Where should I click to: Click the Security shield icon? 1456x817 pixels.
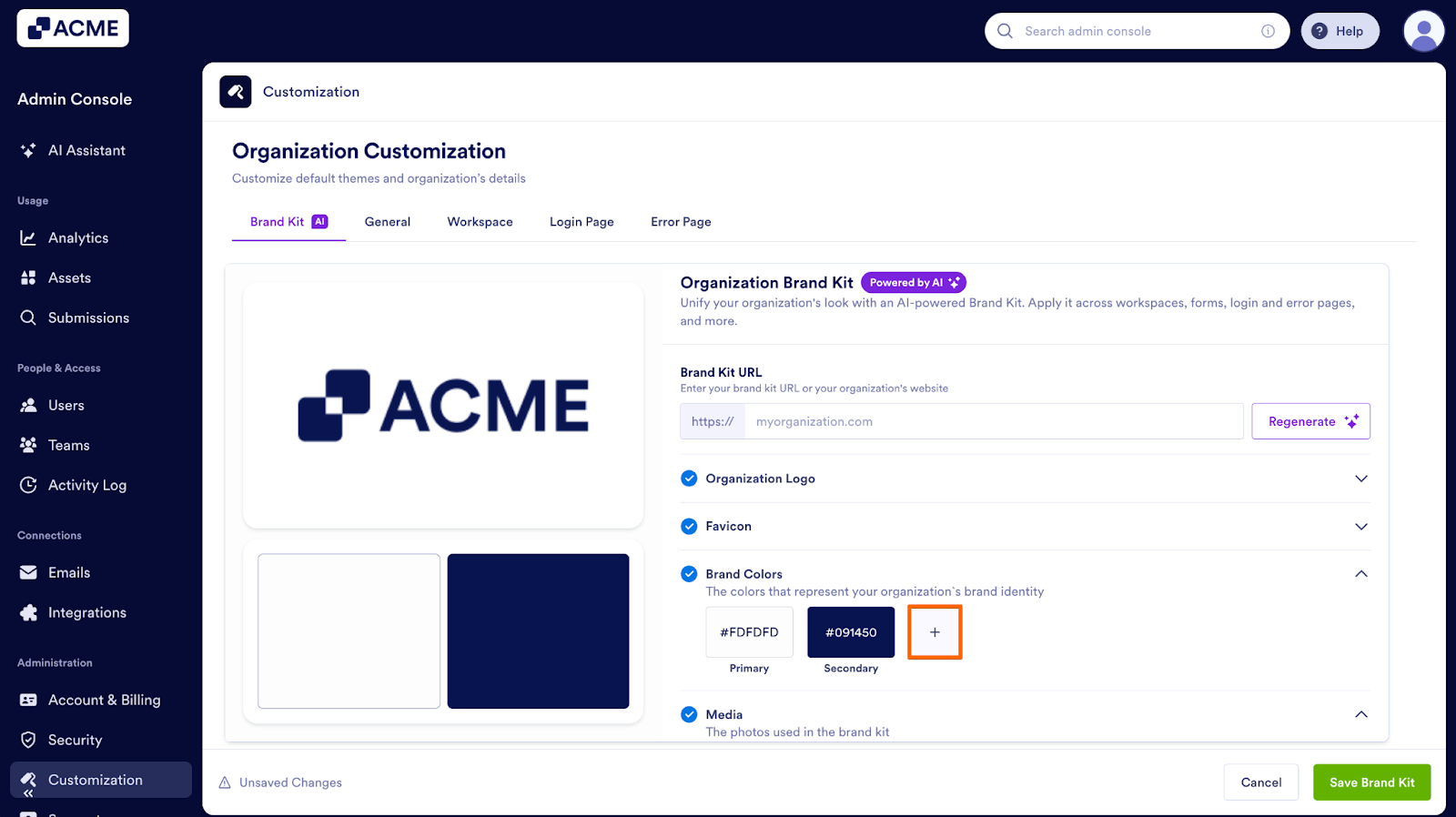point(28,740)
